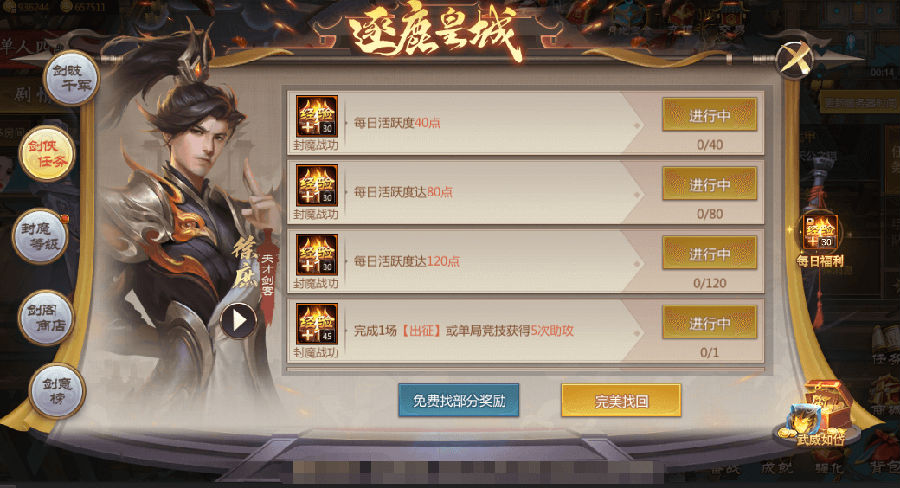Viewport: 900px width, 488px height.
Task: Open the 封魔等级 side tab
Action: (x=40, y=236)
